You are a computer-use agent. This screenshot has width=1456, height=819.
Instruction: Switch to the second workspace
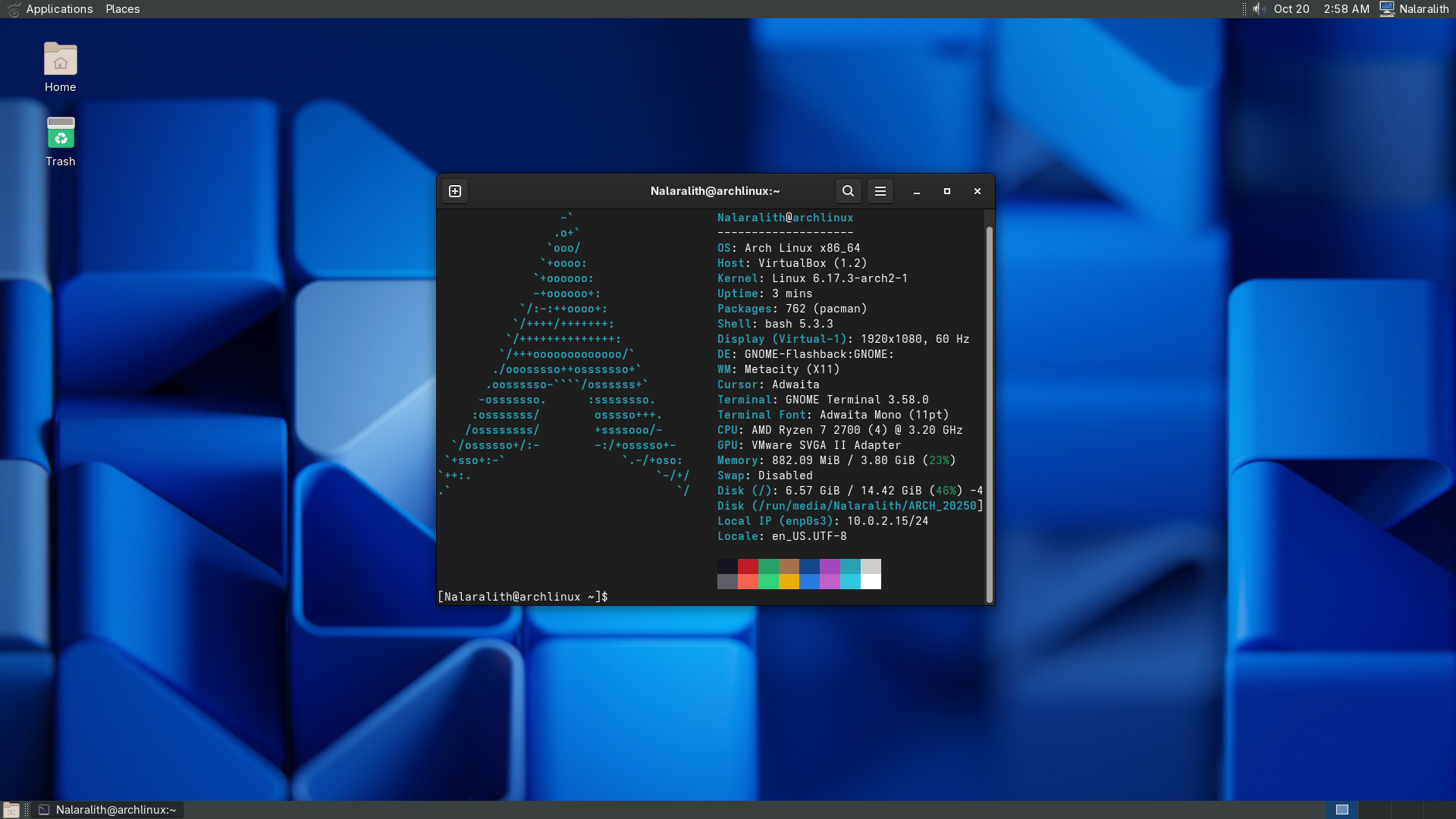pos(1374,810)
